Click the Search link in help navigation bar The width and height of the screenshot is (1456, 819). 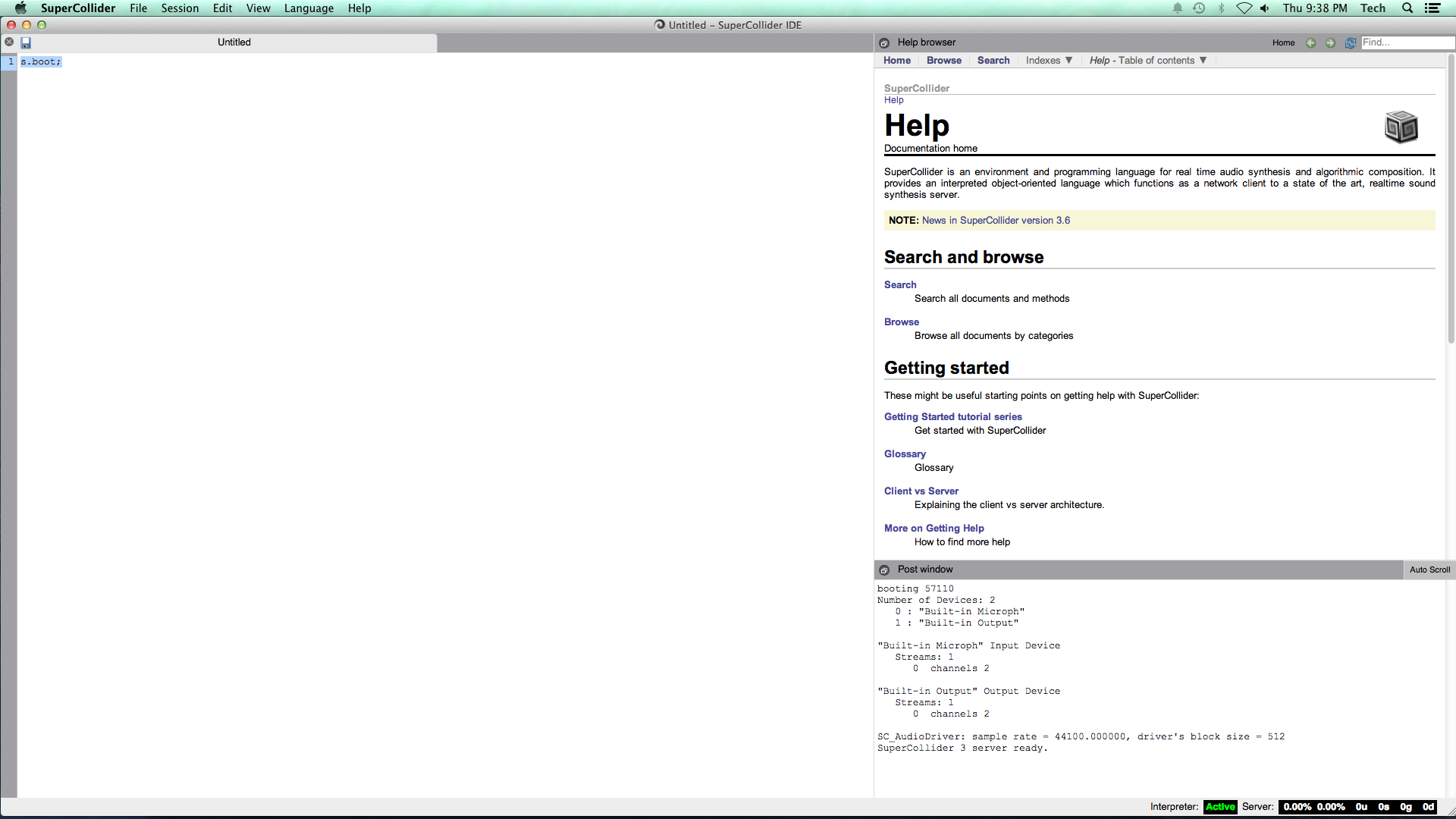coord(993,61)
